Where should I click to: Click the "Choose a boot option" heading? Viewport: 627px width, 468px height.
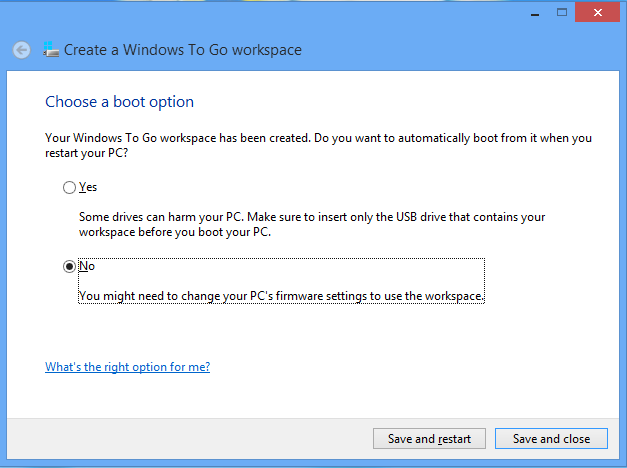click(x=120, y=102)
